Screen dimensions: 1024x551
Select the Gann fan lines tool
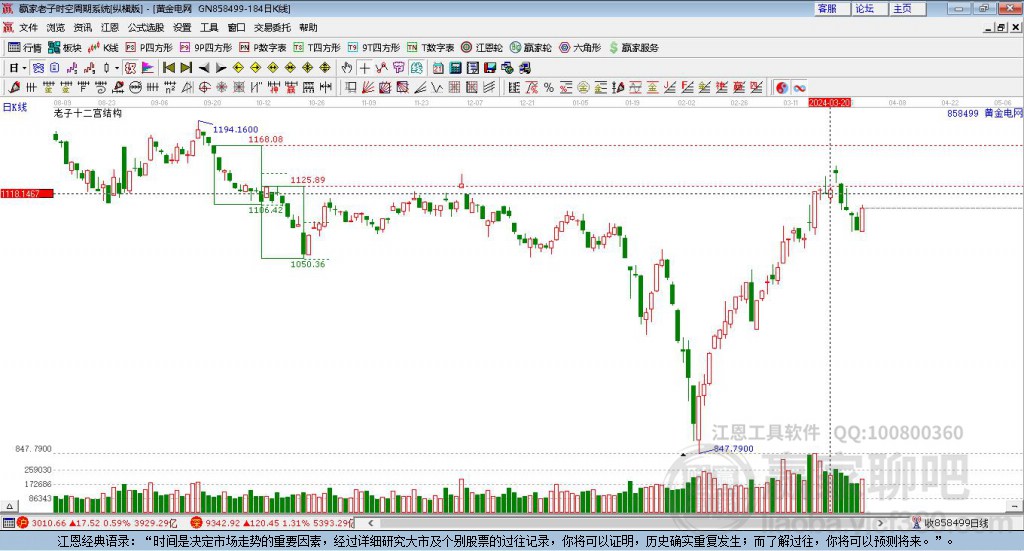coord(368,87)
